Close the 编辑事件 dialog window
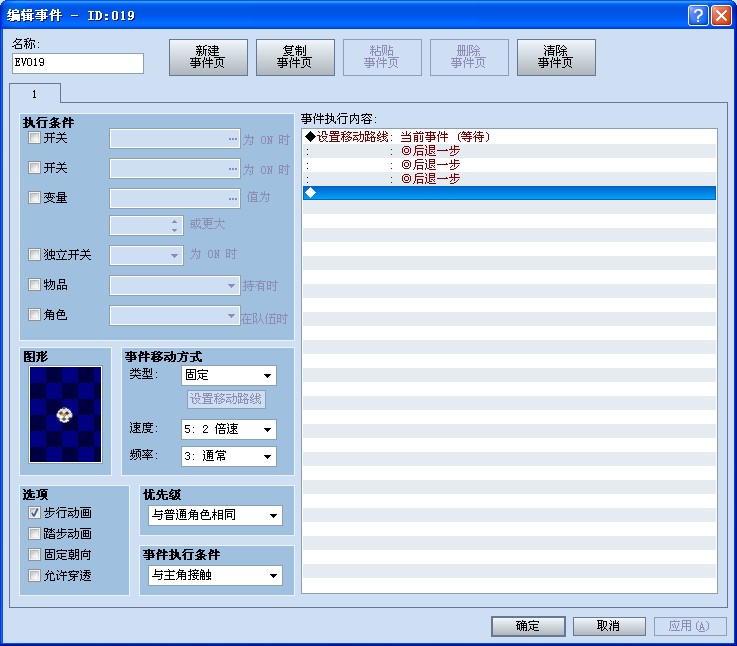Image resolution: width=737 pixels, height=646 pixels. (721, 16)
